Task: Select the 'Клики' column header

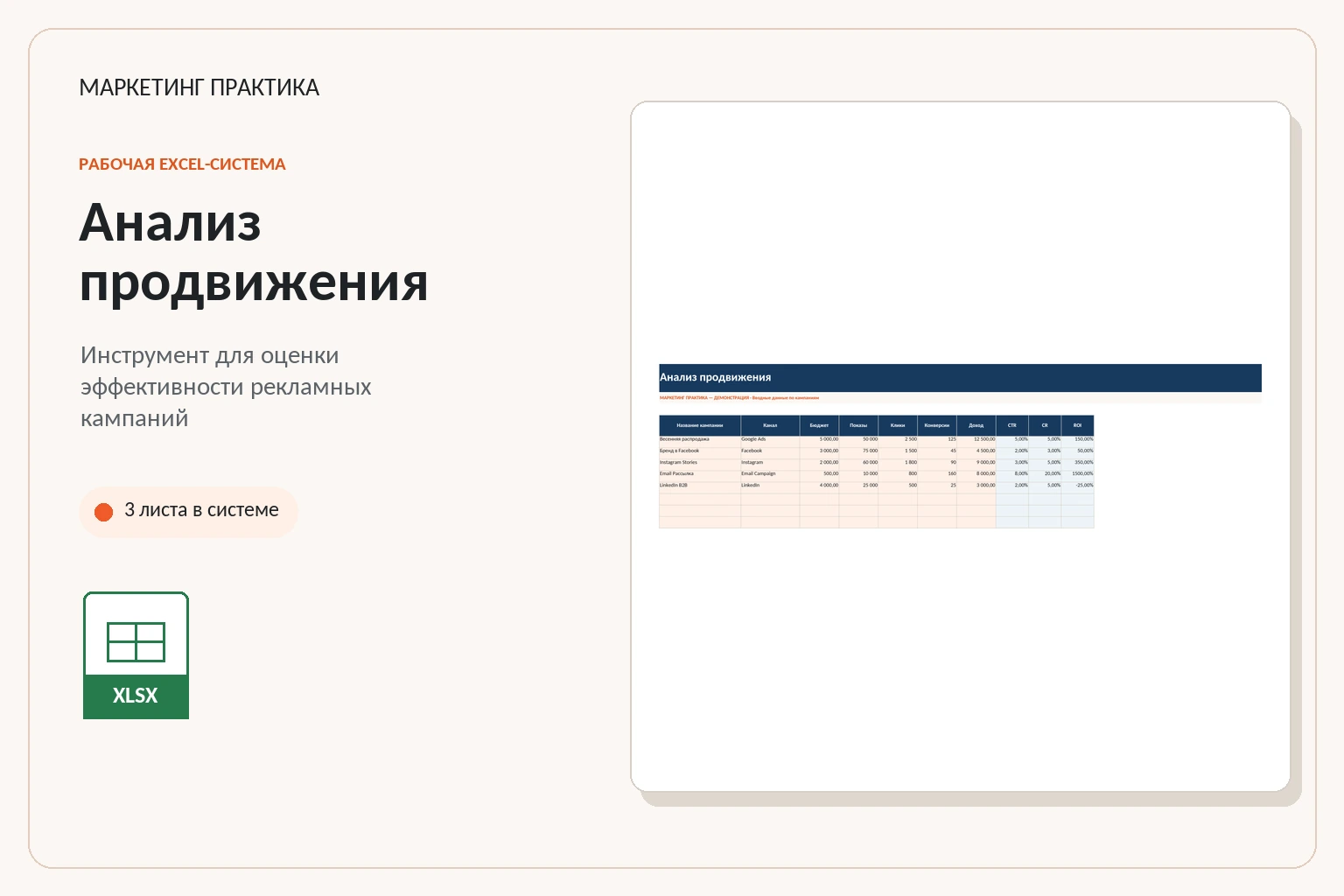Action: (898, 425)
